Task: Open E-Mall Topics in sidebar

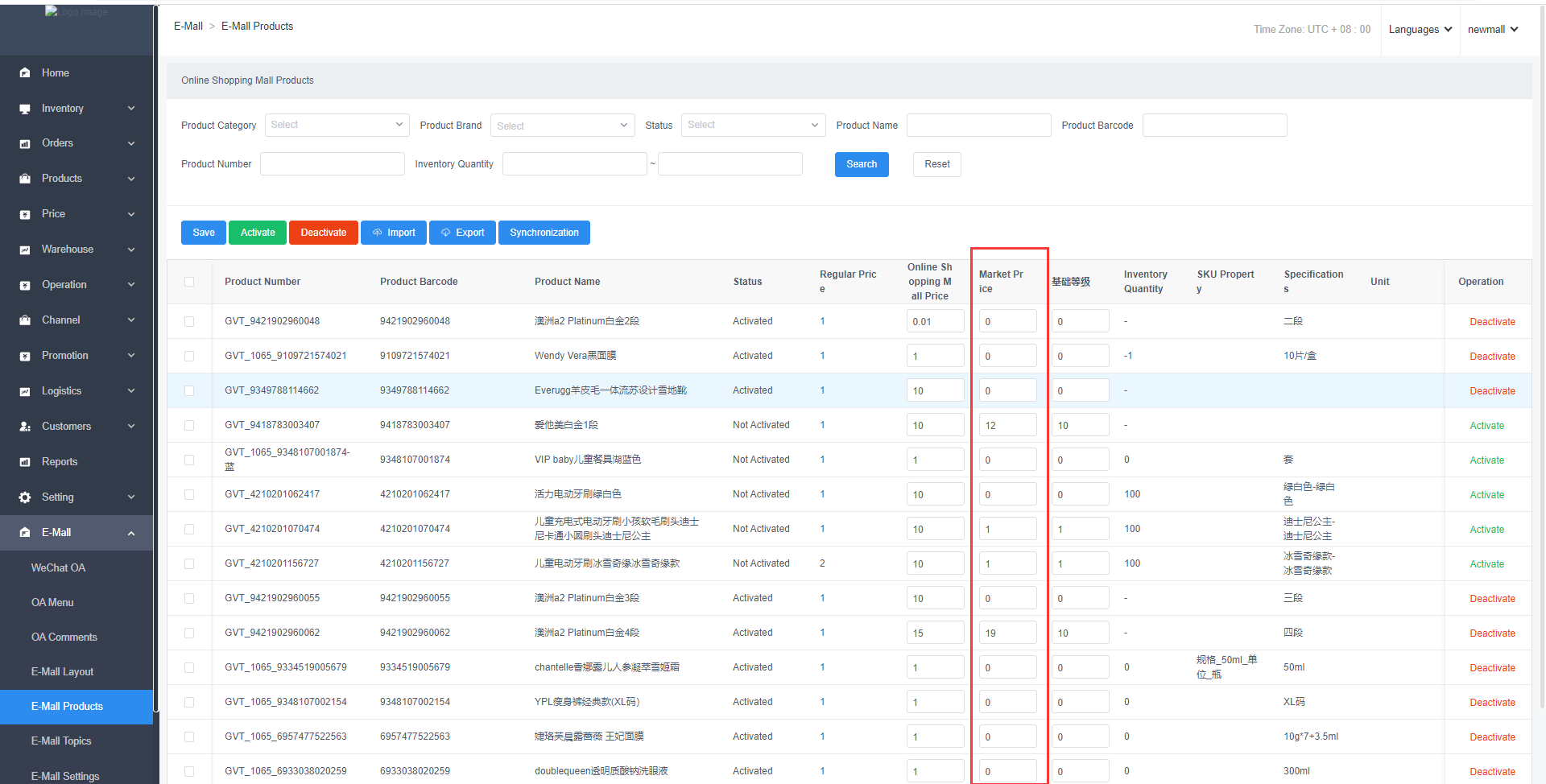Action: (61, 741)
